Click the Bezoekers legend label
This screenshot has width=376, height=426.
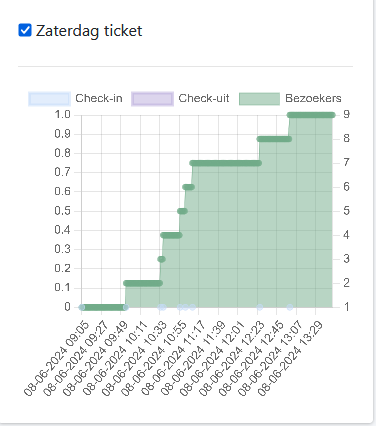[313, 98]
